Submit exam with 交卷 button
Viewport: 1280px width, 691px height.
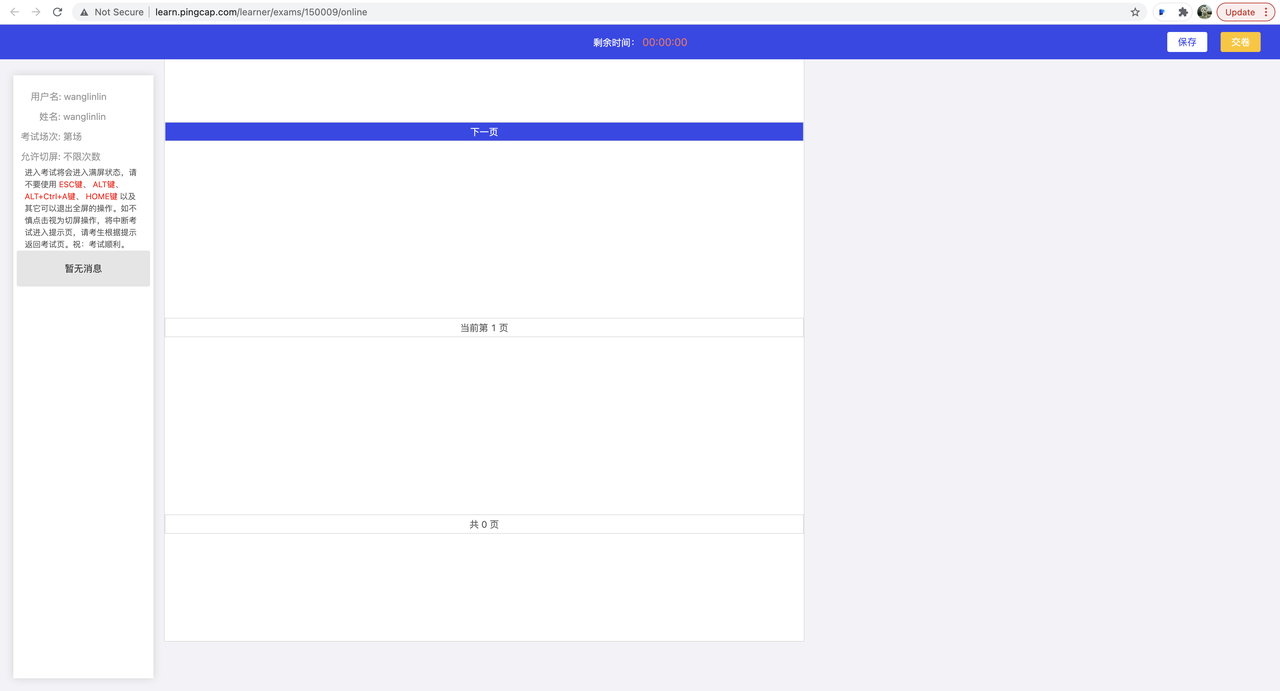coord(1240,42)
